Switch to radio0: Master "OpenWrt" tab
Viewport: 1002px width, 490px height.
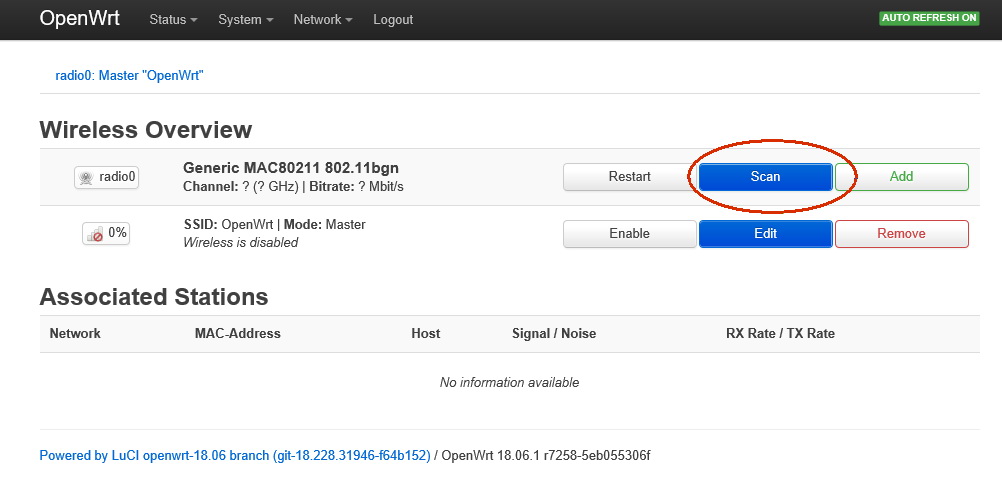(x=129, y=75)
